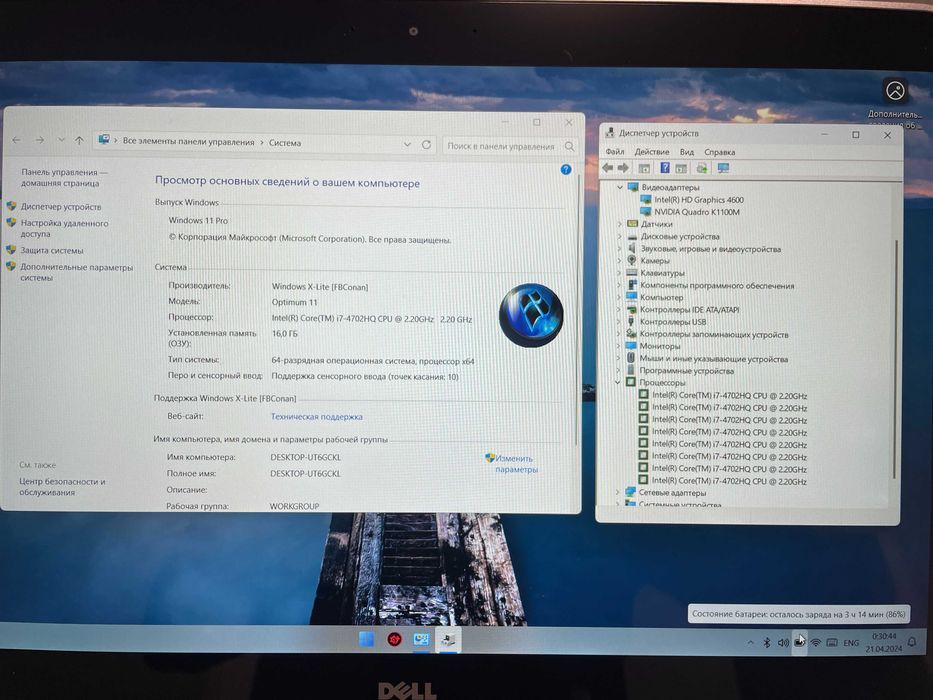This screenshot has width=933, height=700.
Task: Click the update driver icon in Device Manager toolbar
Action: tap(702, 168)
